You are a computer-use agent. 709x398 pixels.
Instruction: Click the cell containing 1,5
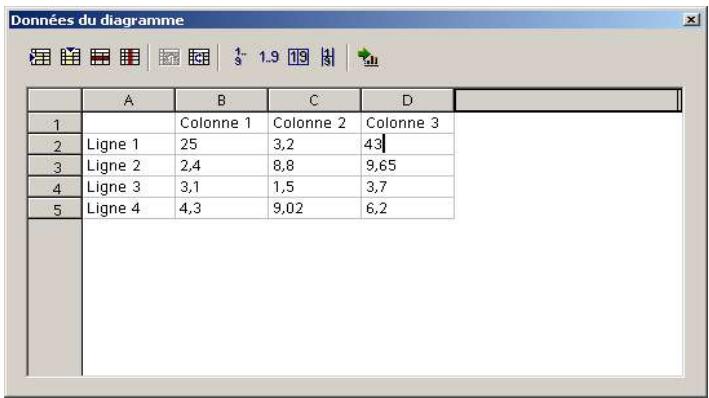click(x=314, y=187)
